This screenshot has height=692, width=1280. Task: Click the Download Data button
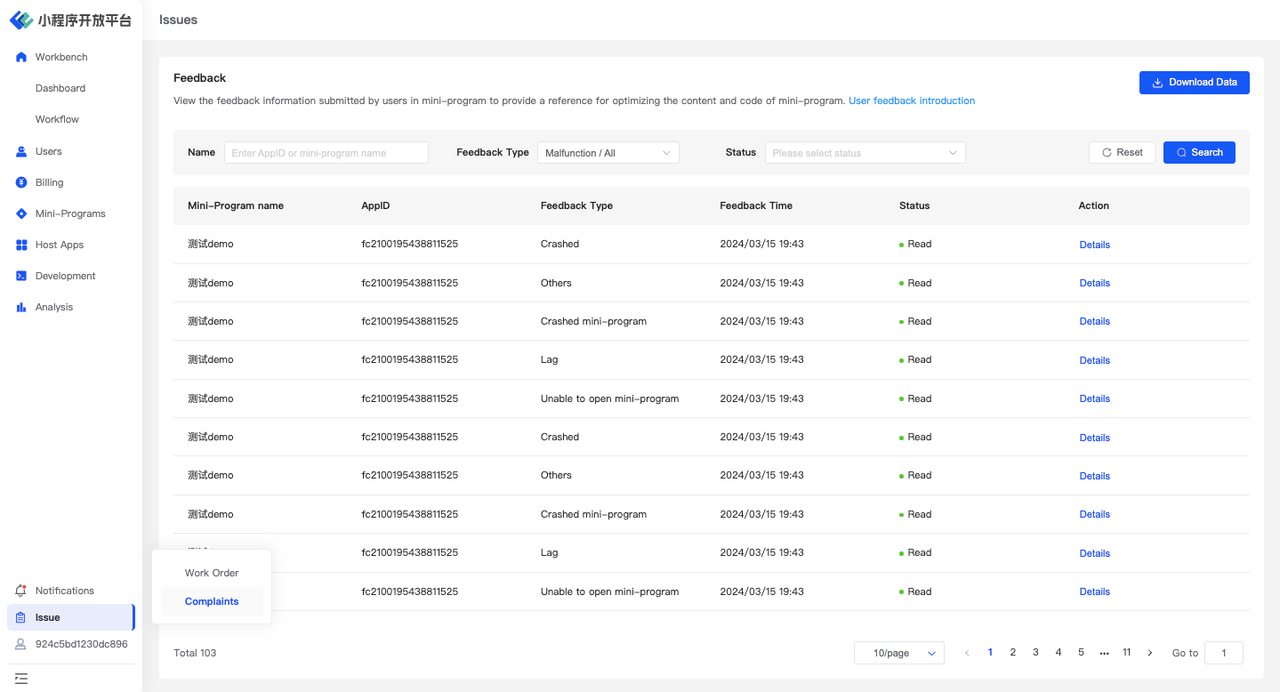point(1194,82)
